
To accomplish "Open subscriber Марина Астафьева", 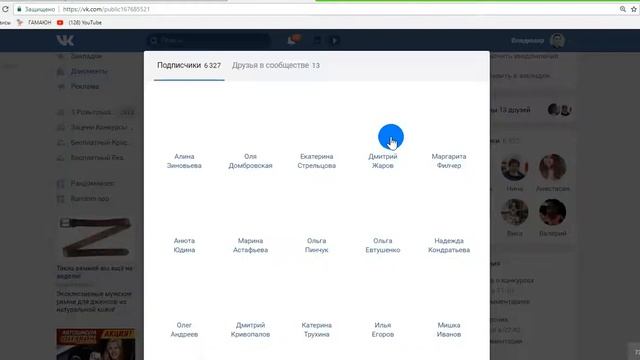I will (250, 245).
